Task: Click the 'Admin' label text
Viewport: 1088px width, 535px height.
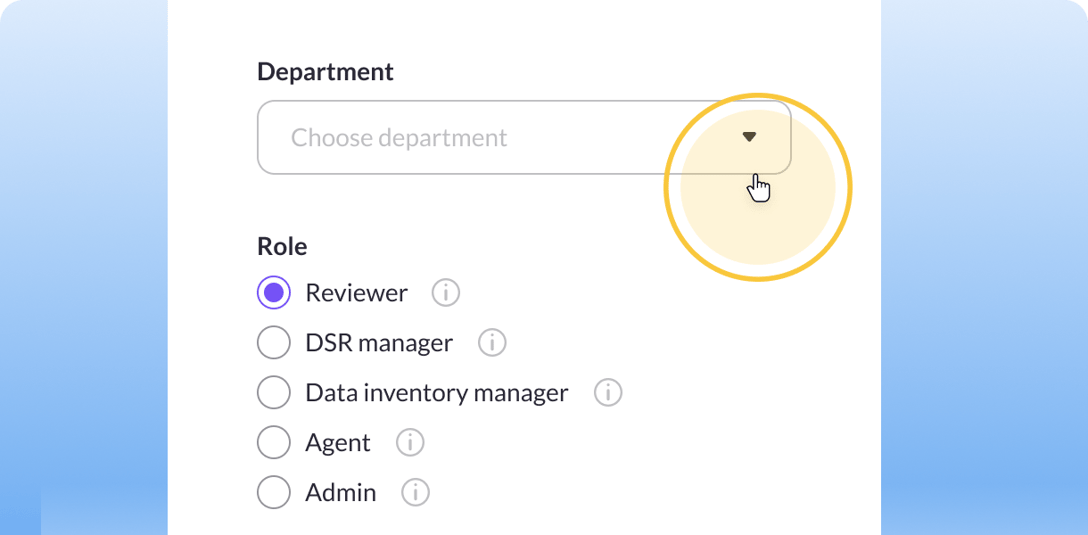Action: 341,493
